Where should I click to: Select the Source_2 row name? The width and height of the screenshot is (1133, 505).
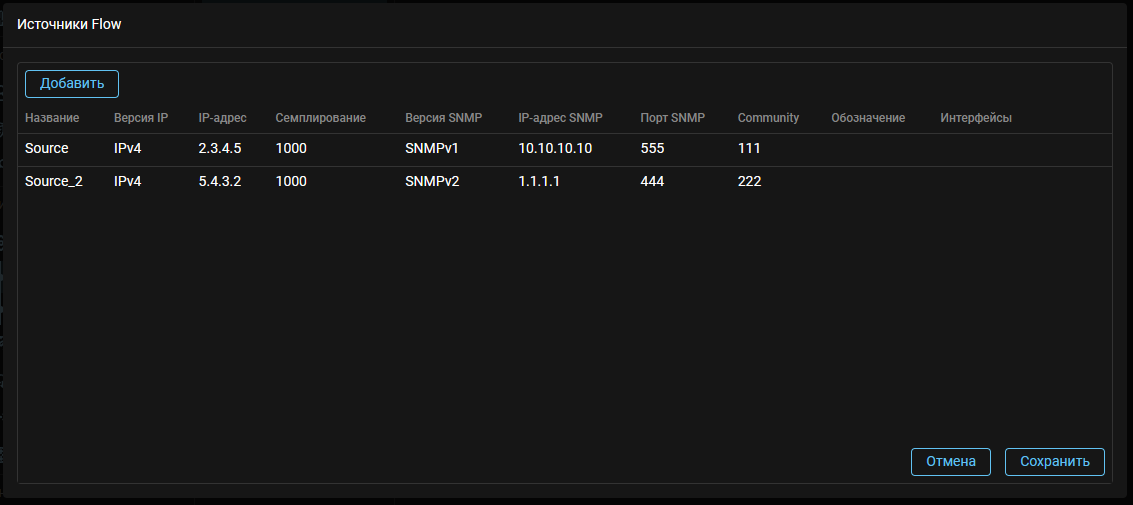54,182
